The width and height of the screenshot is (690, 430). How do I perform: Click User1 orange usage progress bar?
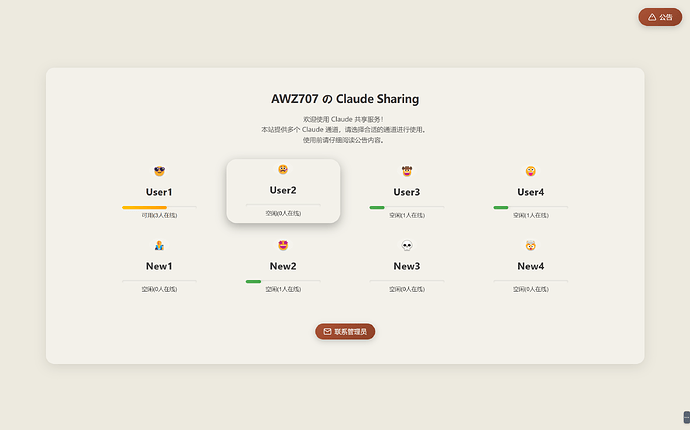[144, 207]
